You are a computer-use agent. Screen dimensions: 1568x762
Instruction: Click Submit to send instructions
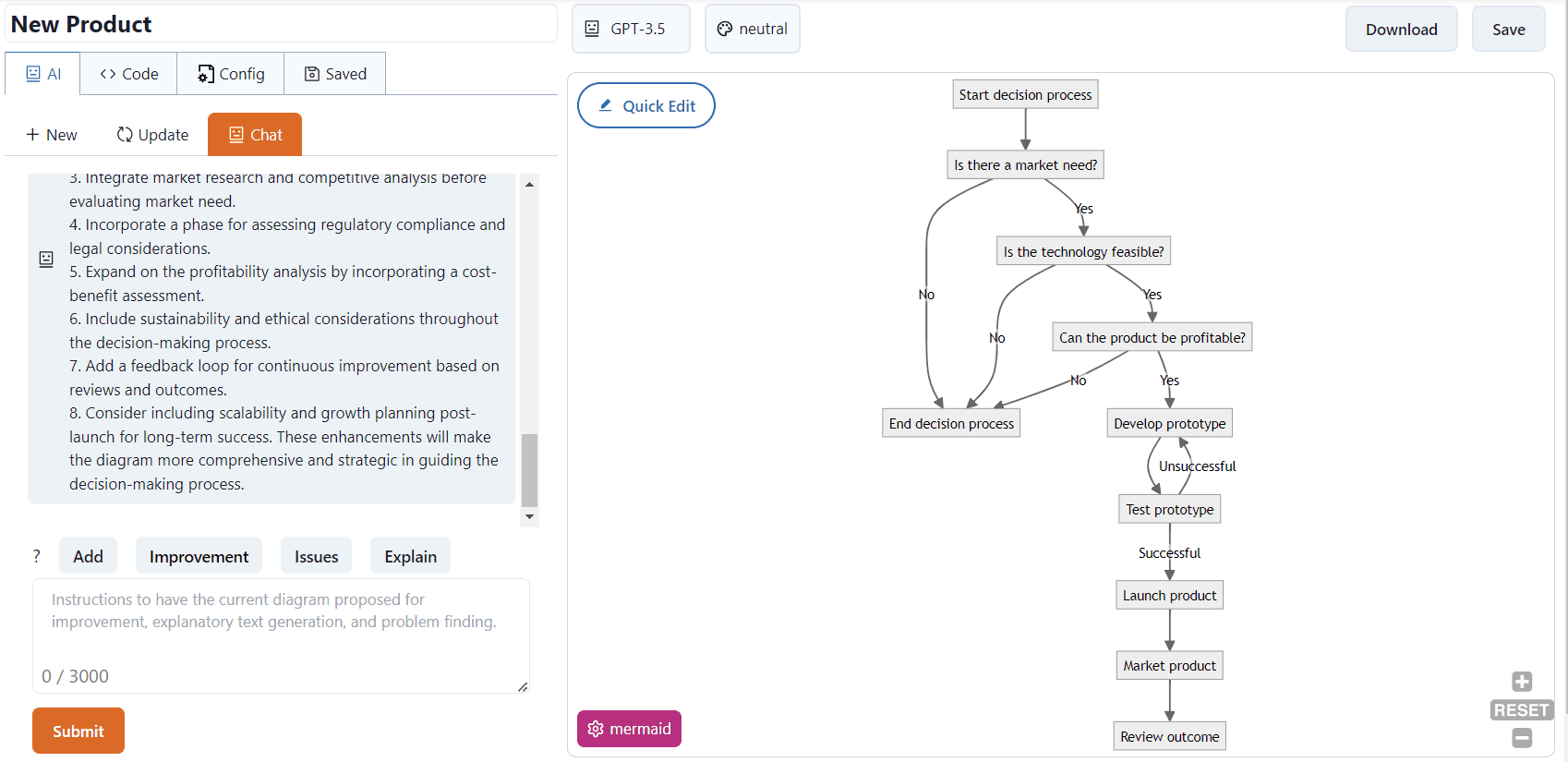(78, 731)
